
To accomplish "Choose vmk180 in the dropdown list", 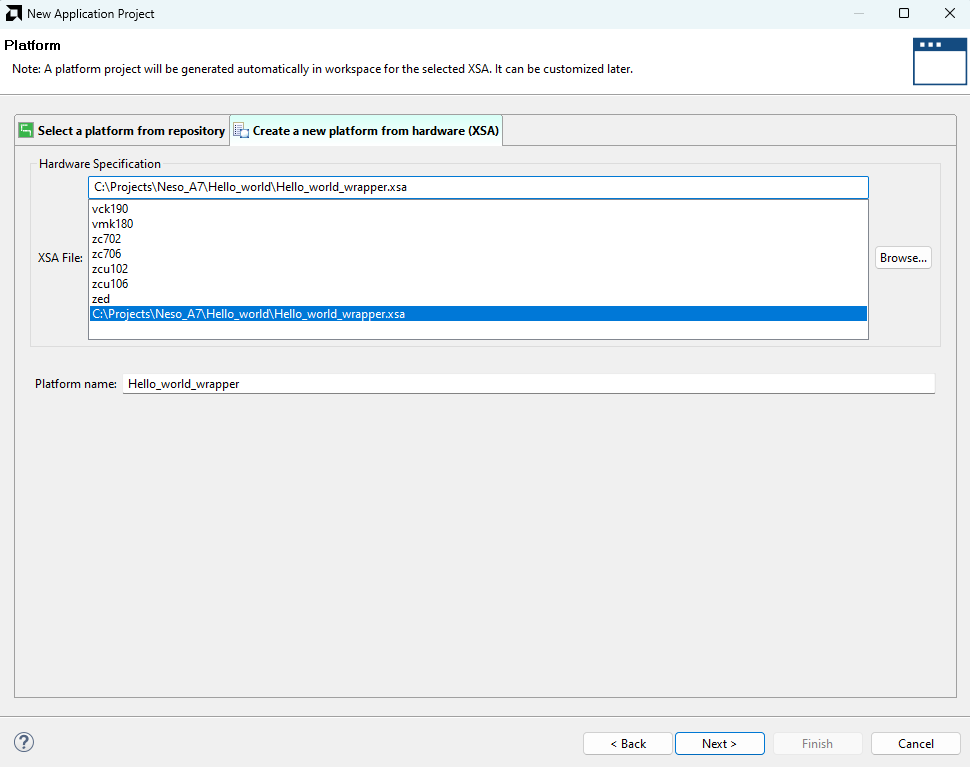I will point(112,224).
